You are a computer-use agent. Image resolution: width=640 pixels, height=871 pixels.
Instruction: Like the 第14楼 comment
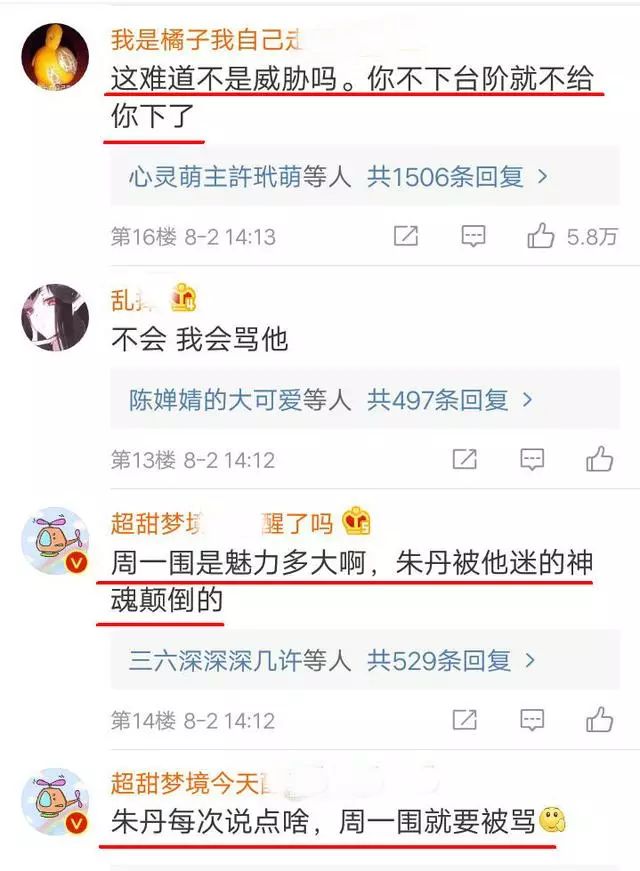pos(599,720)
